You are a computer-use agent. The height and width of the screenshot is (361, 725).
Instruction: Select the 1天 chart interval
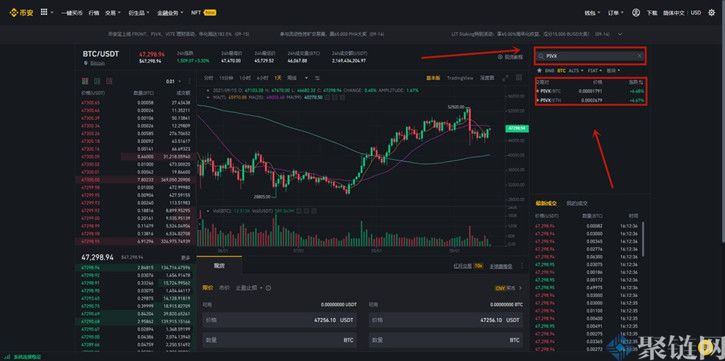coord(278,78)
